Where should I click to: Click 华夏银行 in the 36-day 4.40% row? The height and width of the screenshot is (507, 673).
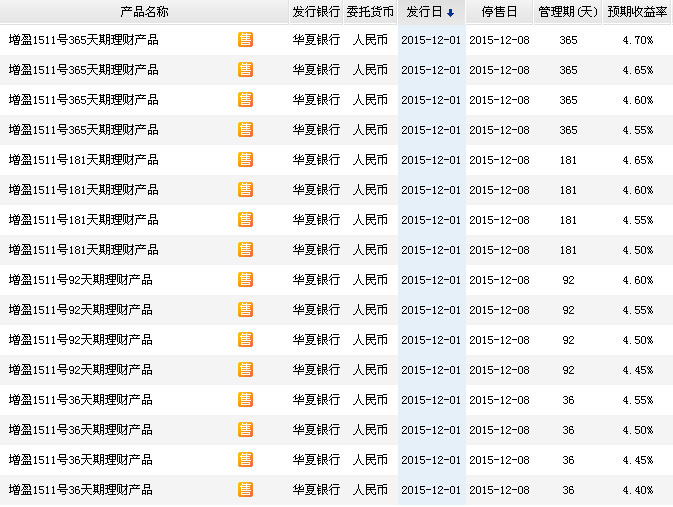316,490
